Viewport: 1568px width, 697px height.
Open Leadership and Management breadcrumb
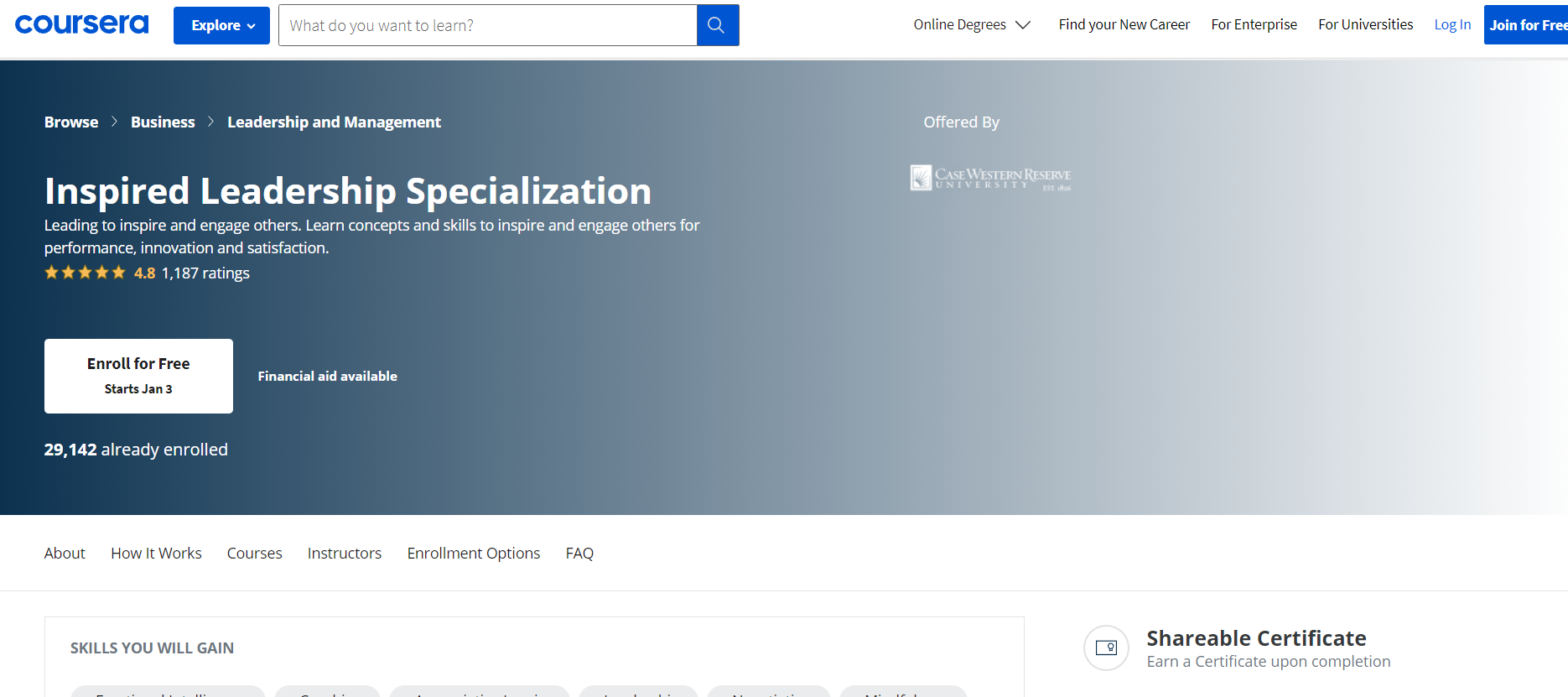[334, 122]
